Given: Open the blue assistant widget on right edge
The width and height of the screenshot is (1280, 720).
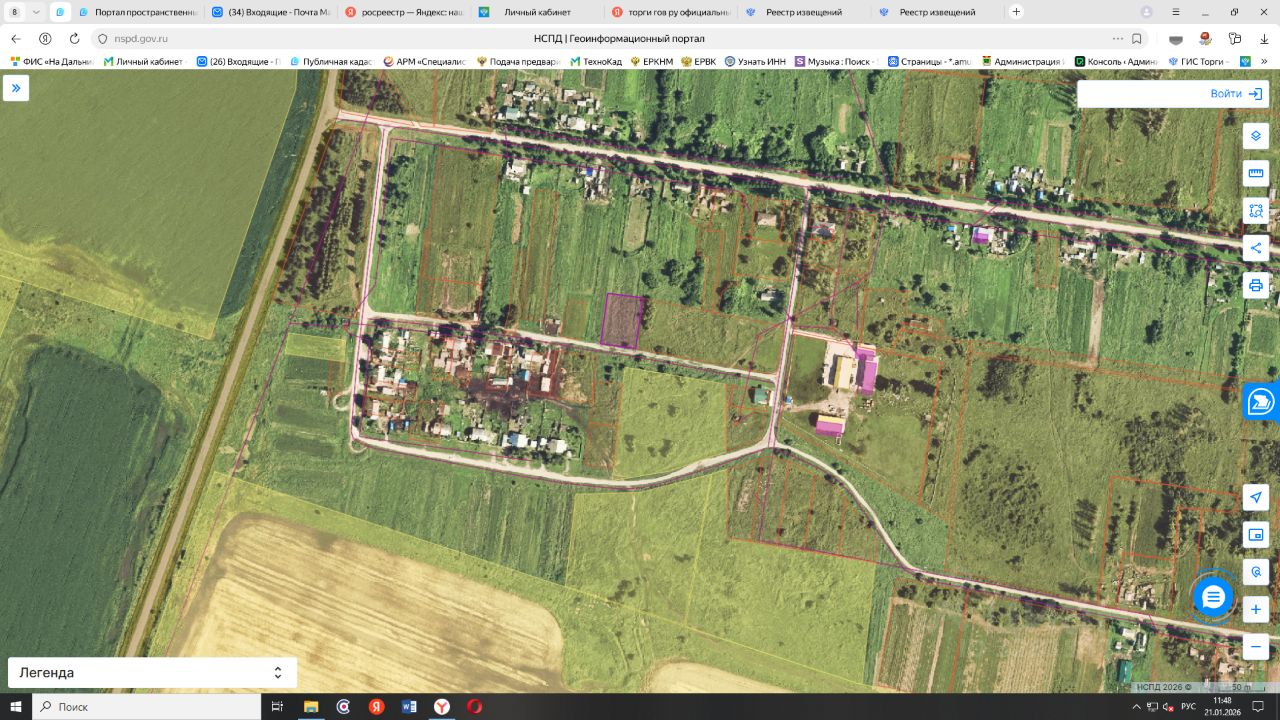Looking at the screenshot, I should [x=1262, y=402].
